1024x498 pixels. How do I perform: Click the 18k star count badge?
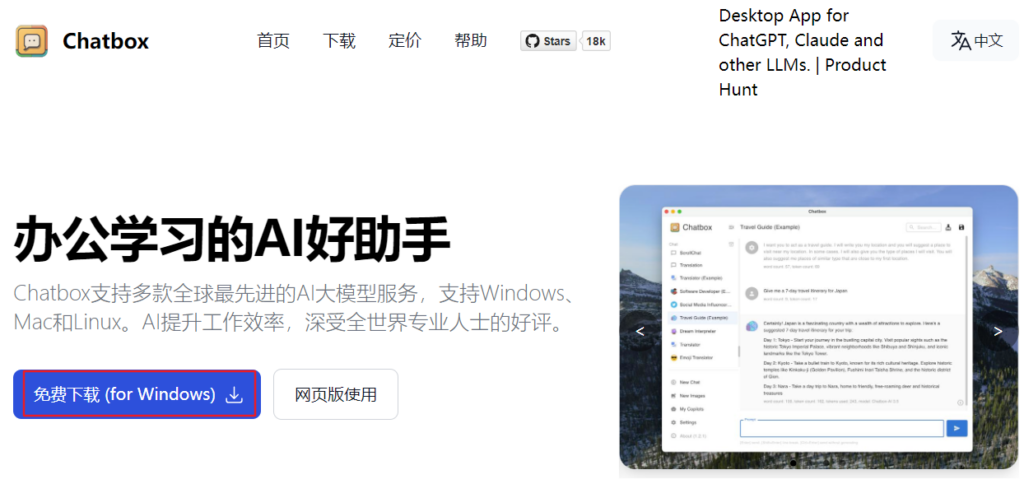[596, 41]
